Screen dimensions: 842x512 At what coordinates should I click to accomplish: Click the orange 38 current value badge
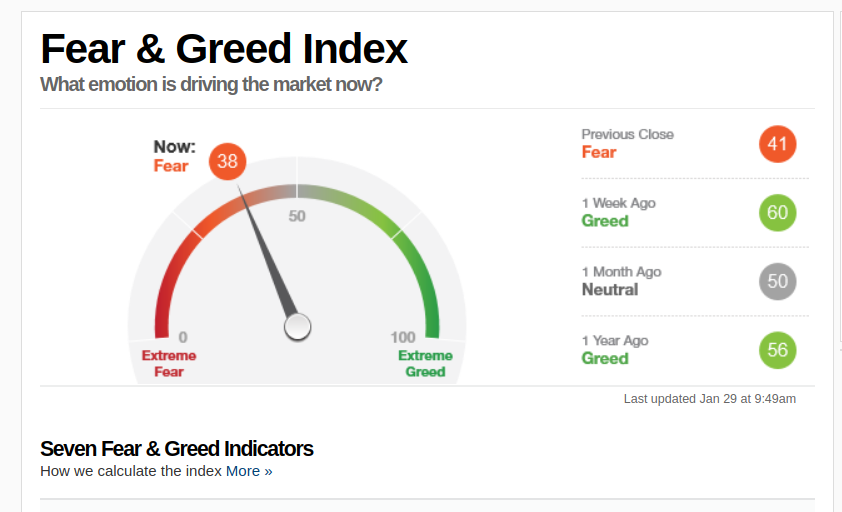(228, 161)
